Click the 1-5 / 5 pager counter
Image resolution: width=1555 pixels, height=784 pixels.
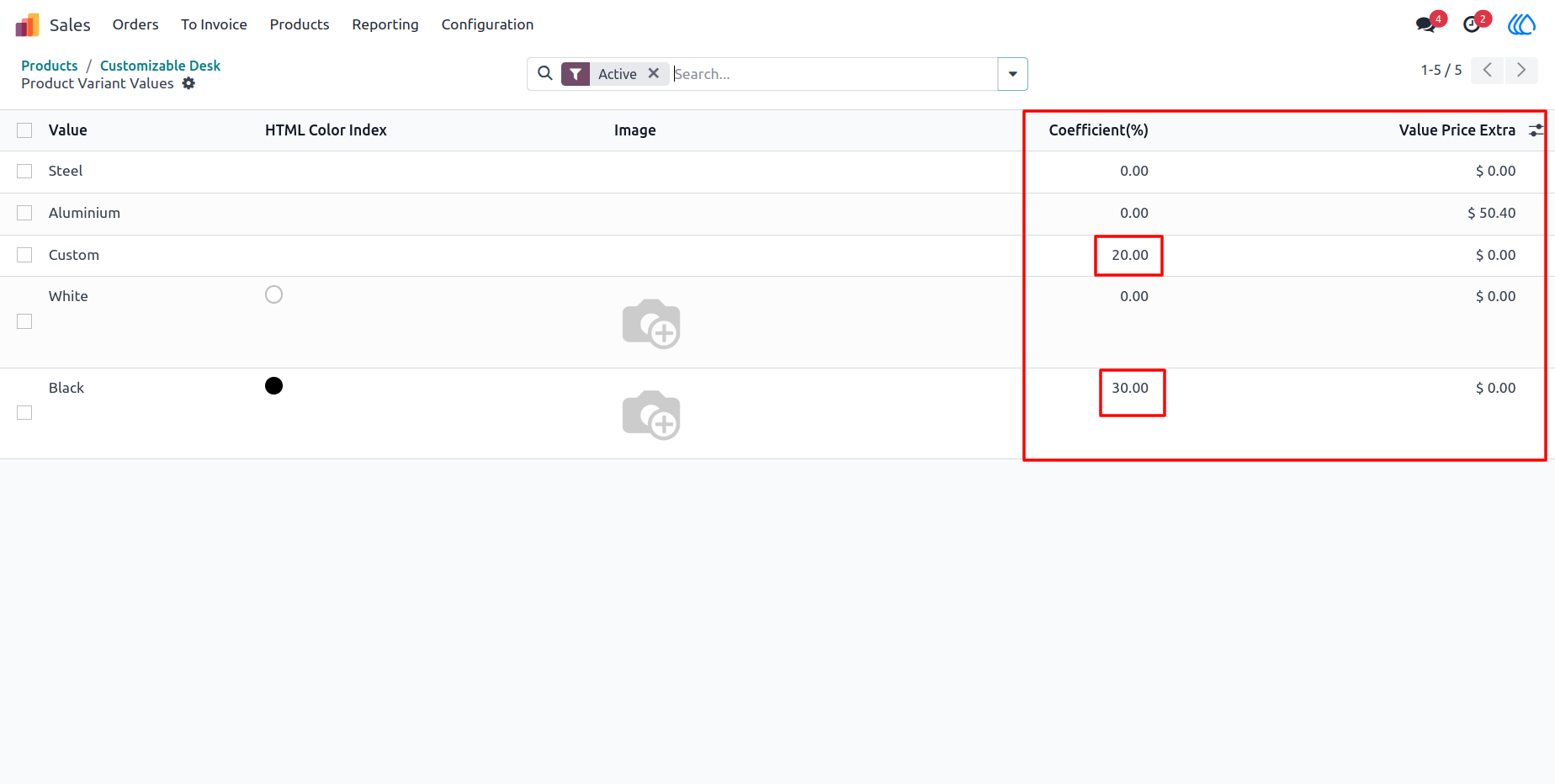click(x=1441, y=70)
